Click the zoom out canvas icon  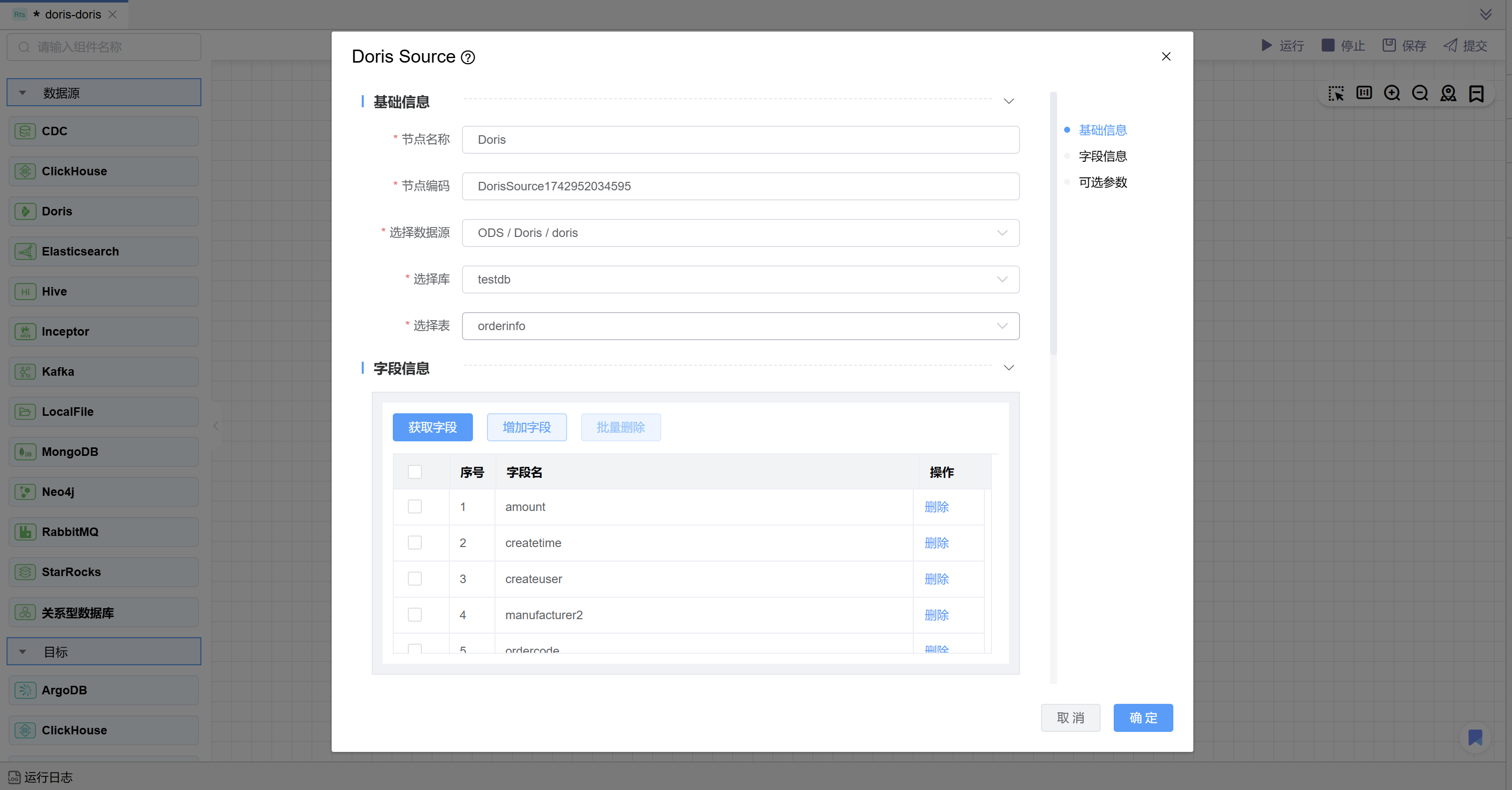click(x=1420, y=93)
